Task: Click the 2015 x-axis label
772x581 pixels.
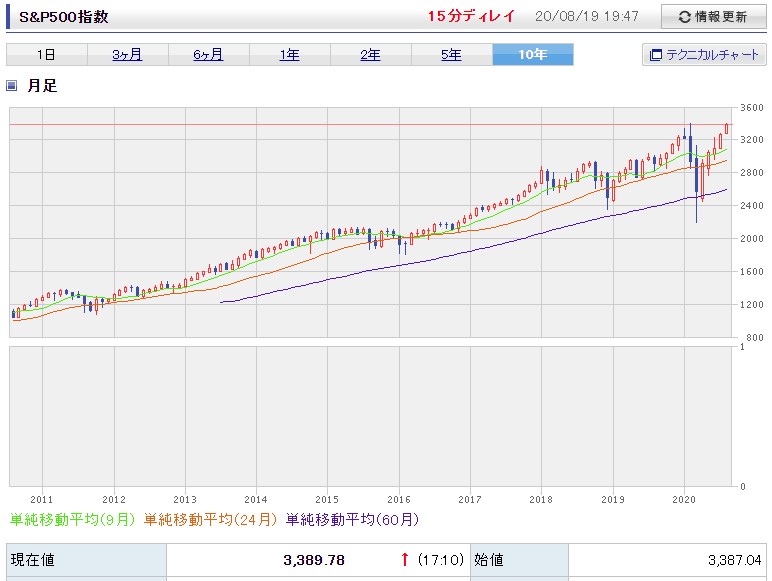Action: point(327,500)
